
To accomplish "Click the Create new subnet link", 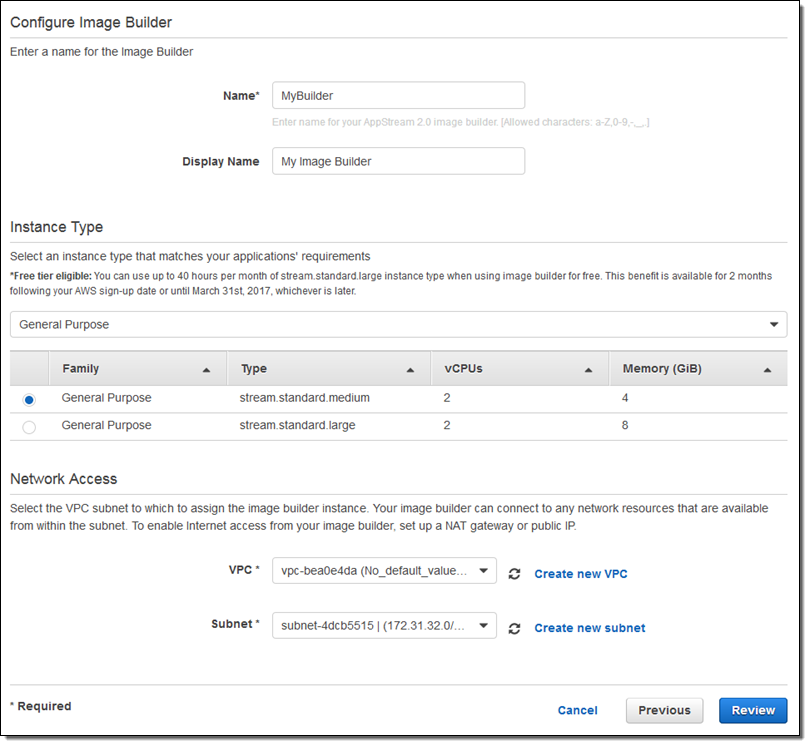I will coord(589,628).
